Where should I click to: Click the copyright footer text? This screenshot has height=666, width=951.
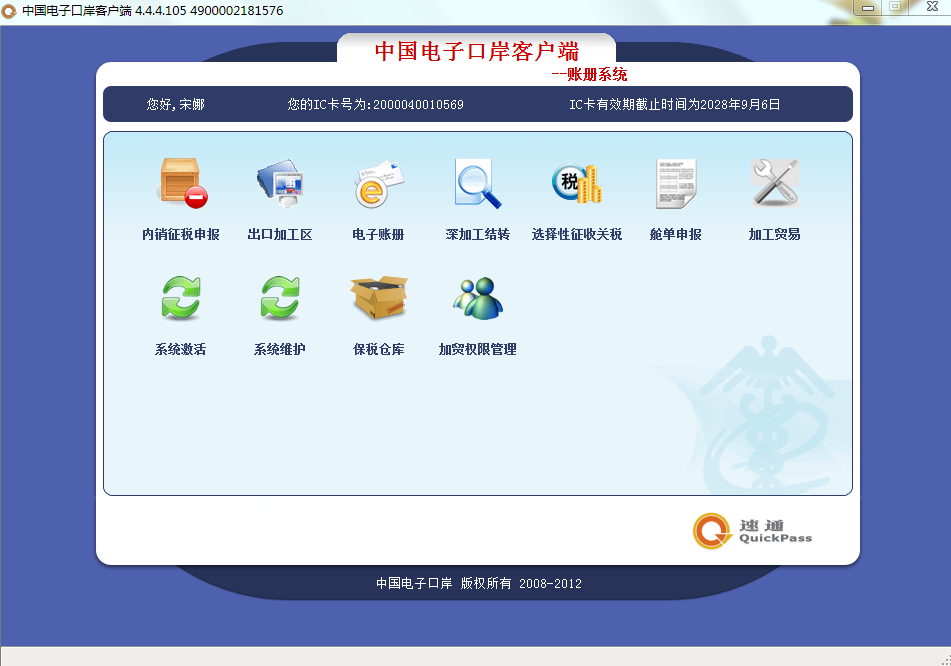pos(479,583)
